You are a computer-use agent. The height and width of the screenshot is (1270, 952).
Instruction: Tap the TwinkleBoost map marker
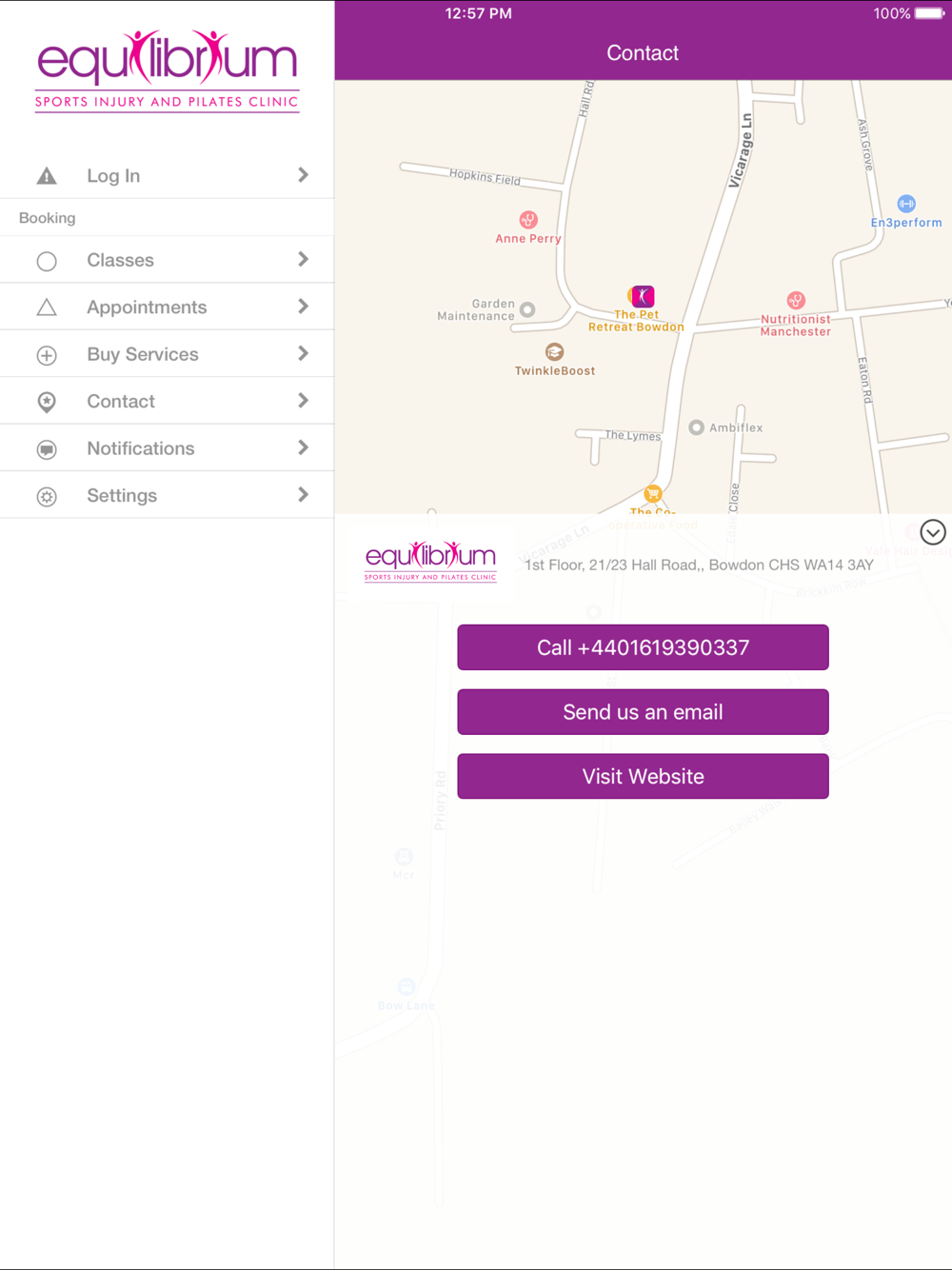(x=555, y=352)
